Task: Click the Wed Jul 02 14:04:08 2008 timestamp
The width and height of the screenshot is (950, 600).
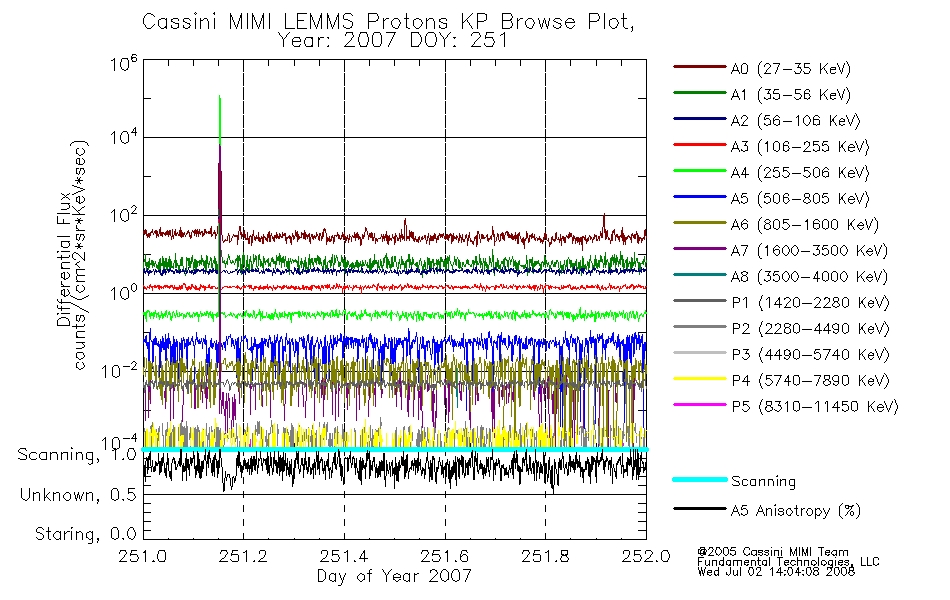Action: 776,572
